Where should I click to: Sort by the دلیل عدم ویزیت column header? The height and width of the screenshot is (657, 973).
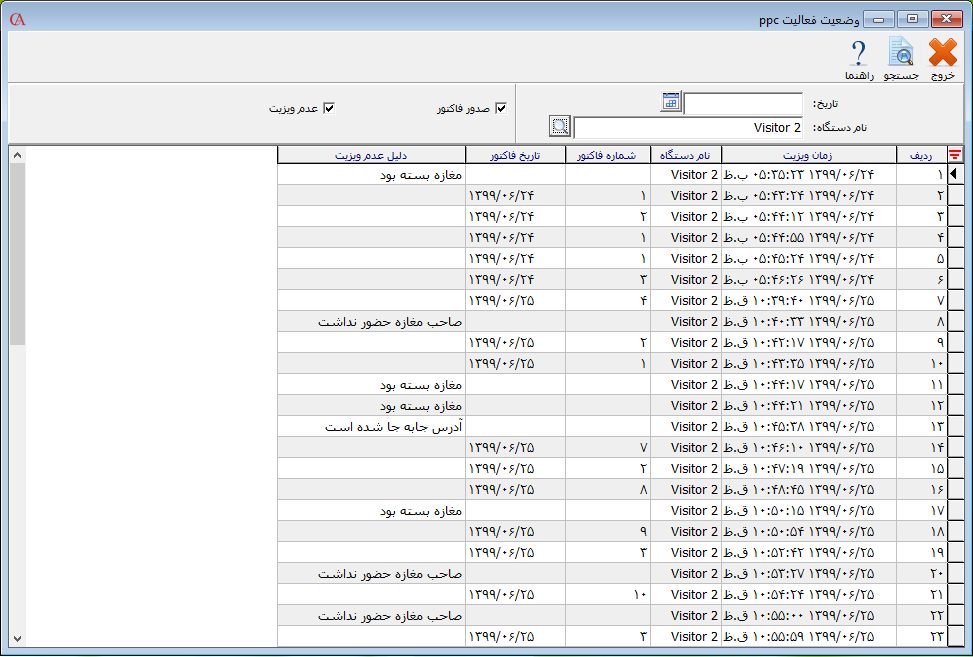371,155
